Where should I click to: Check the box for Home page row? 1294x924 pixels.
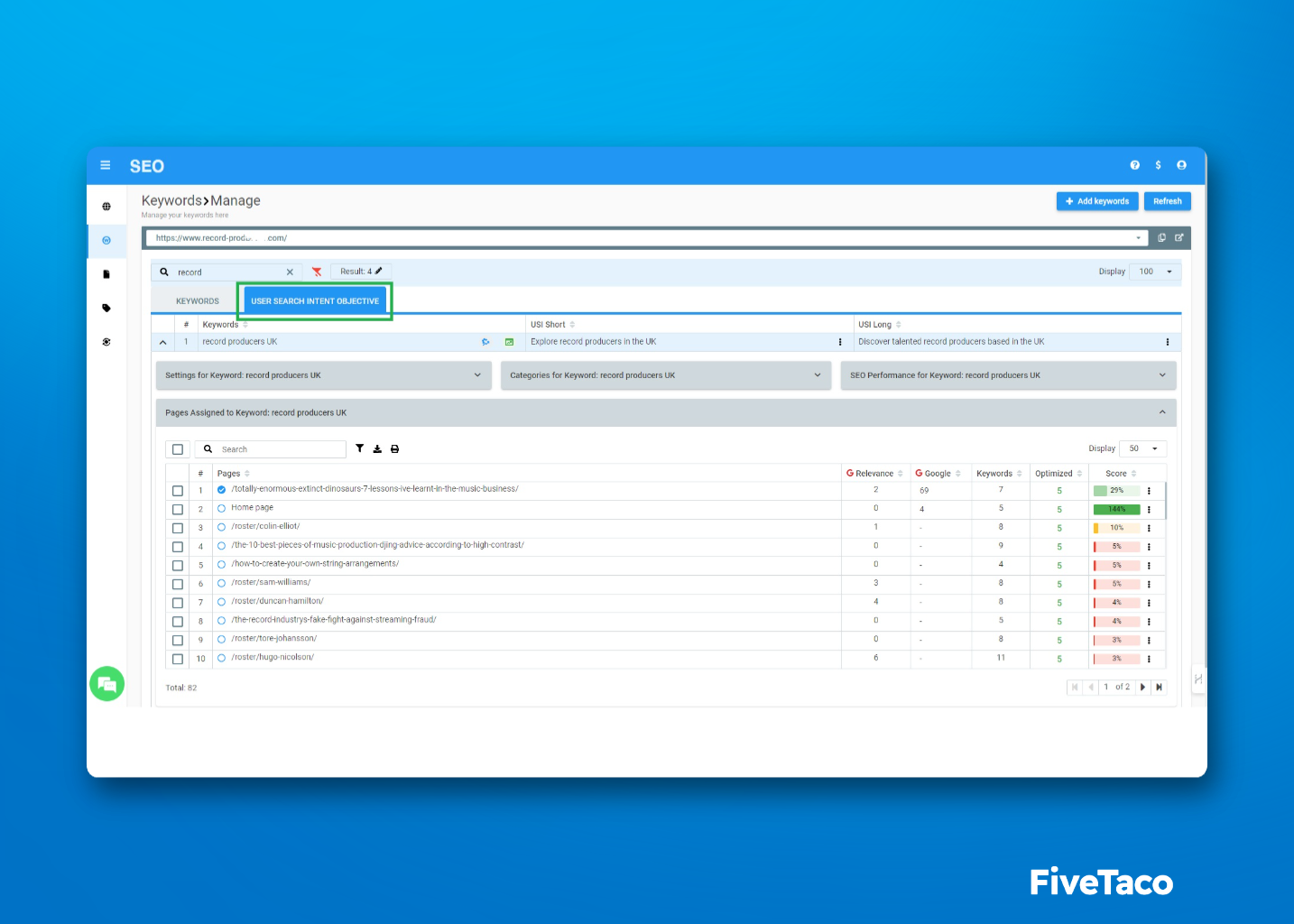[178, 510]
